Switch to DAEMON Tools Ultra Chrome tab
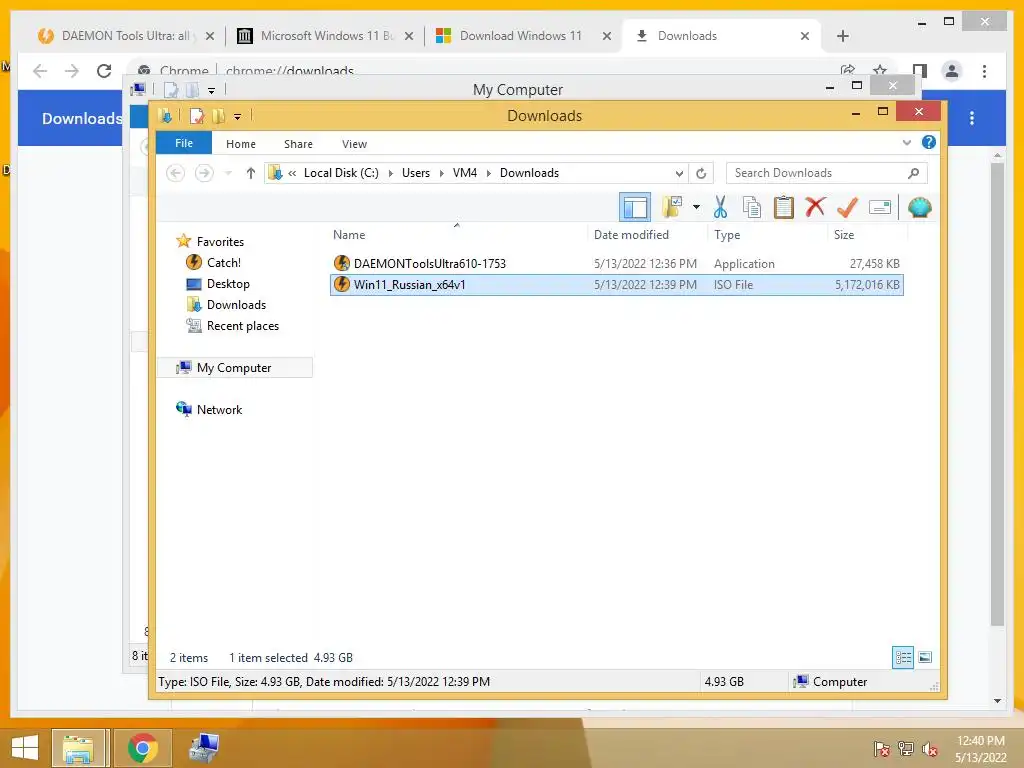This screenshot has height=768, width=1024. [x=125, y=36]
